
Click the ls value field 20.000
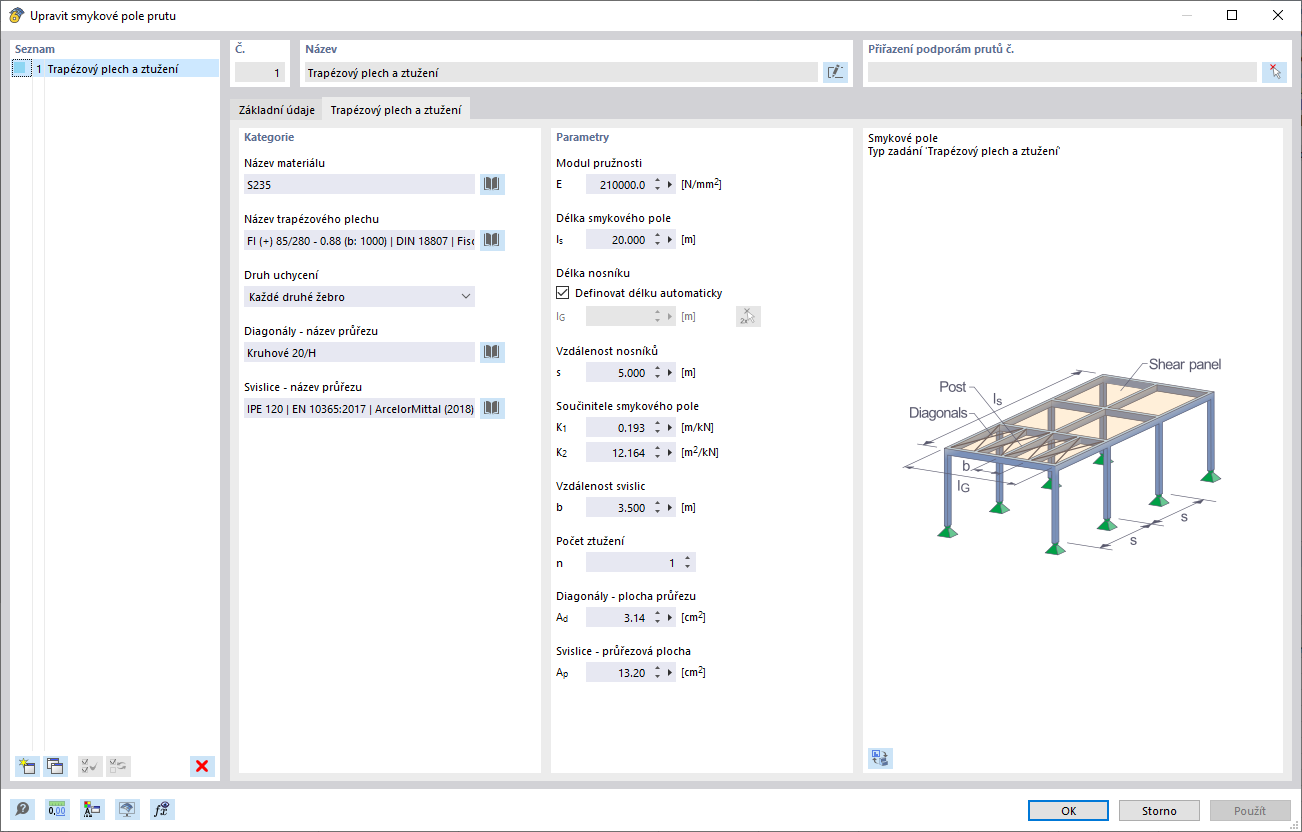[x=618, y=240]
